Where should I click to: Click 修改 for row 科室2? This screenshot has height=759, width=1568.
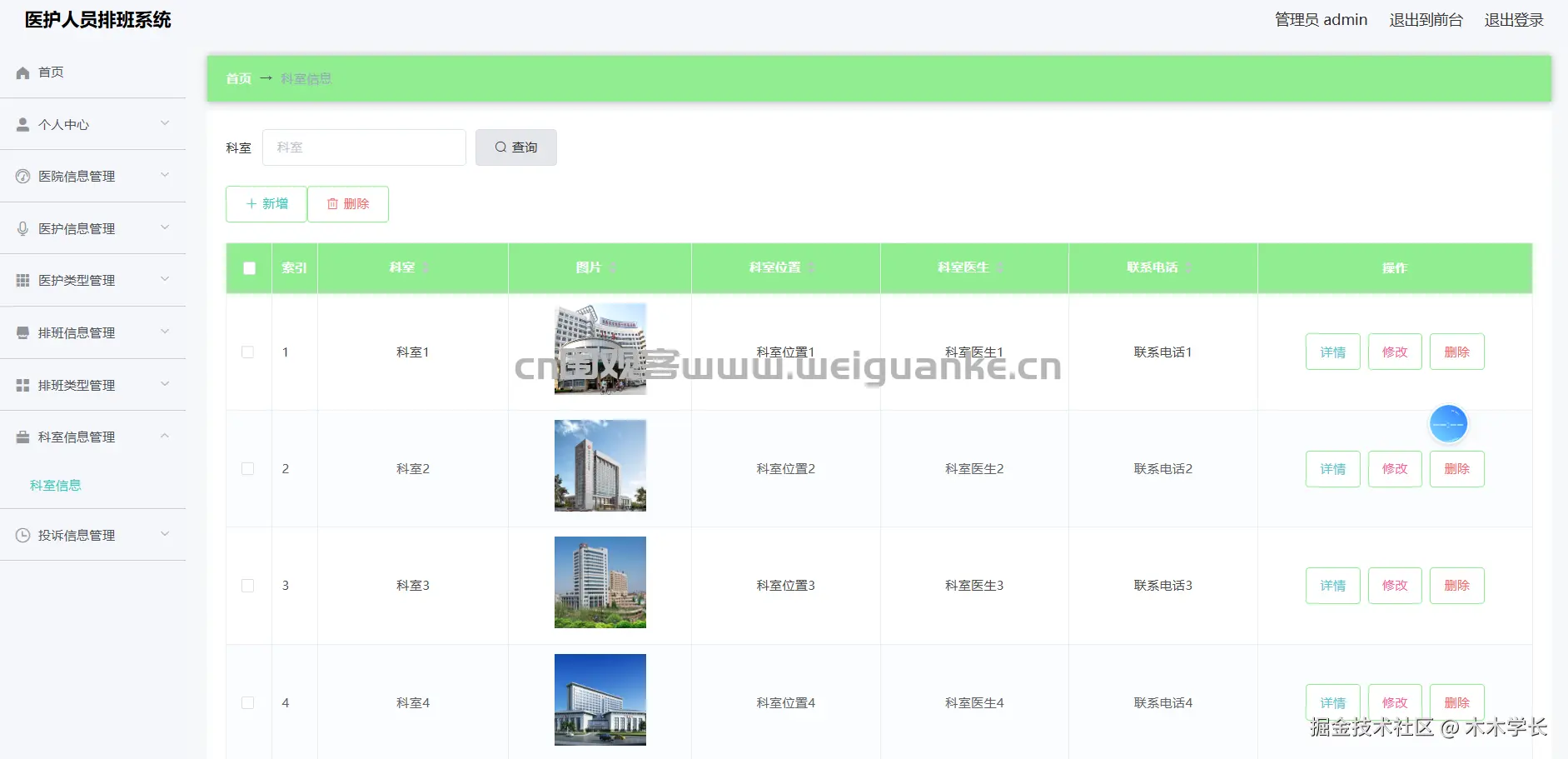[1395, 469]
